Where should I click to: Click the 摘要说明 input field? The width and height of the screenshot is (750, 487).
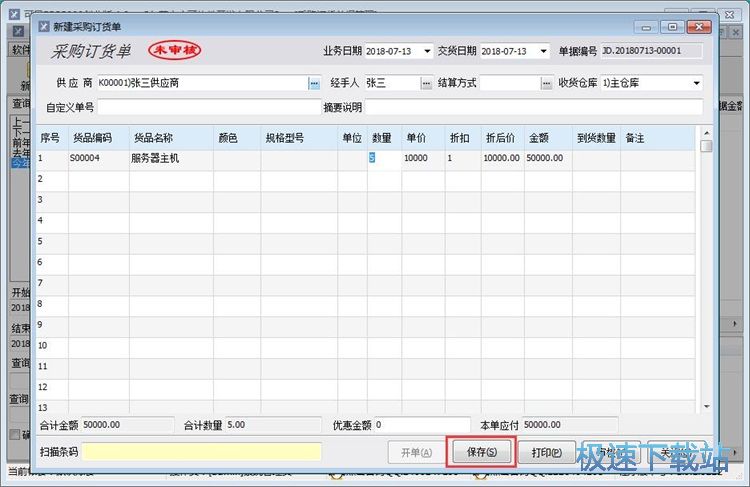pyautogui.click(x=534, y=107)
